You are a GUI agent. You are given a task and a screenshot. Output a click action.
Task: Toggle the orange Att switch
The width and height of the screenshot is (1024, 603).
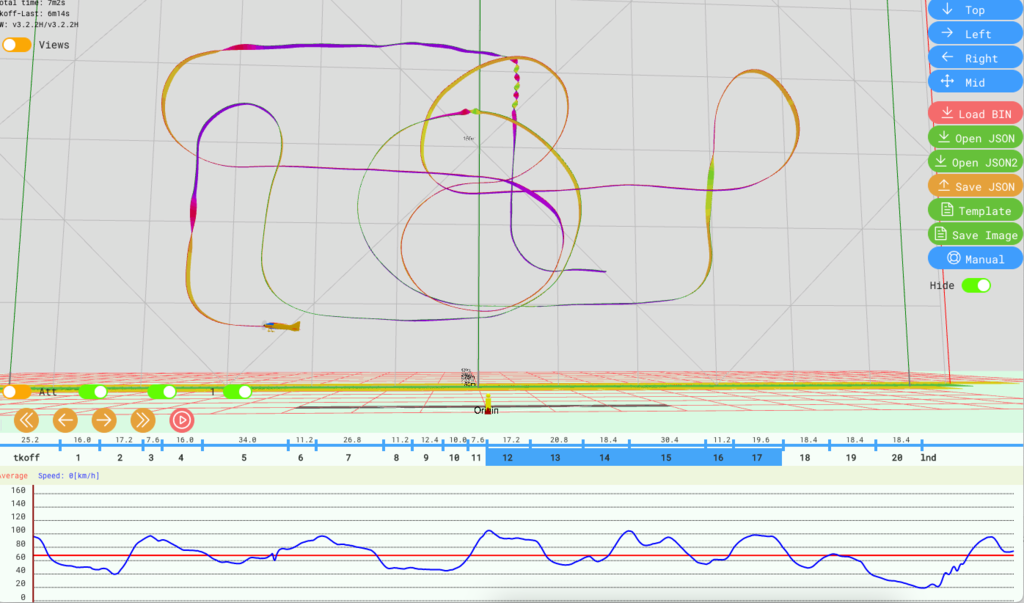coord(16,392)
